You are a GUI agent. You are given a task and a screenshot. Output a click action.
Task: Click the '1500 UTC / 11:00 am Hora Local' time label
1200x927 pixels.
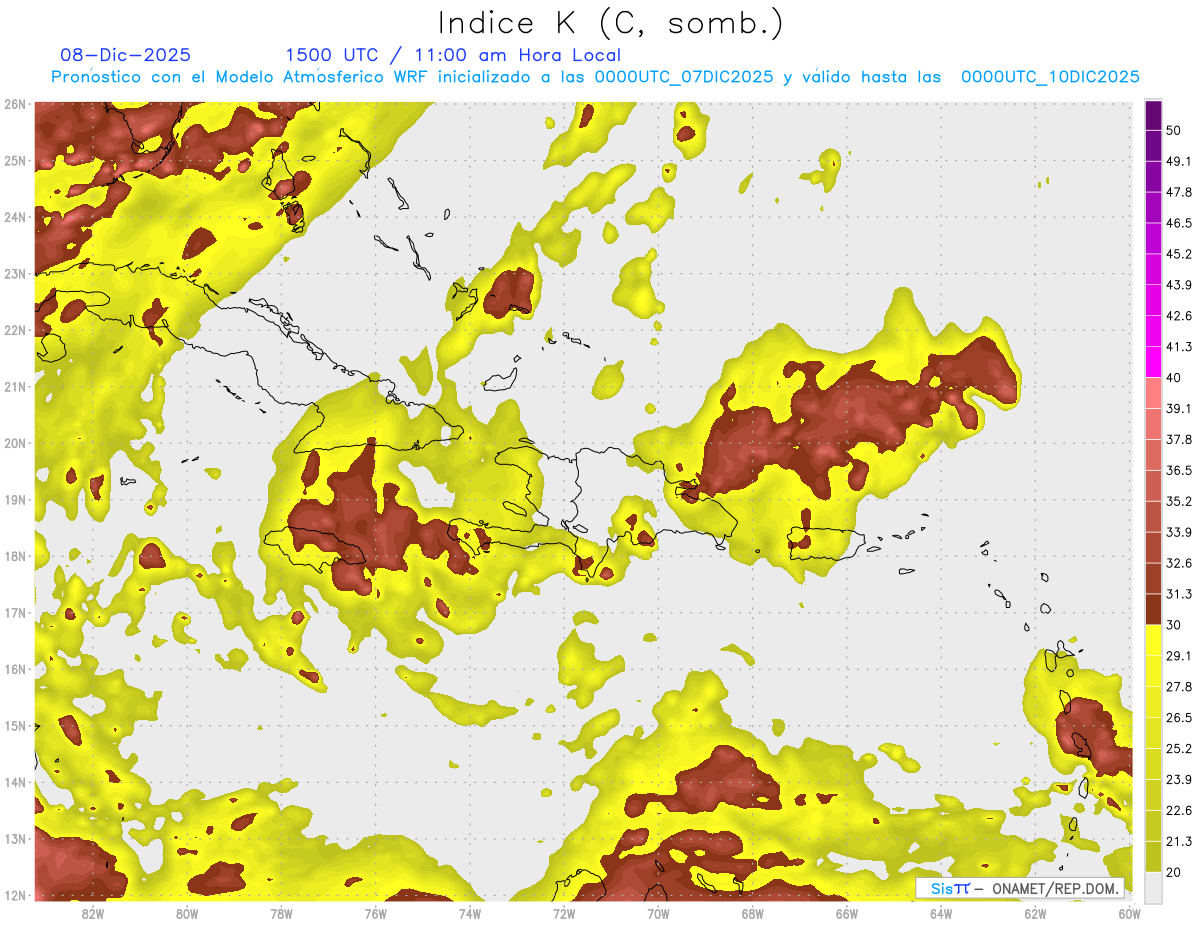point(453,55)
